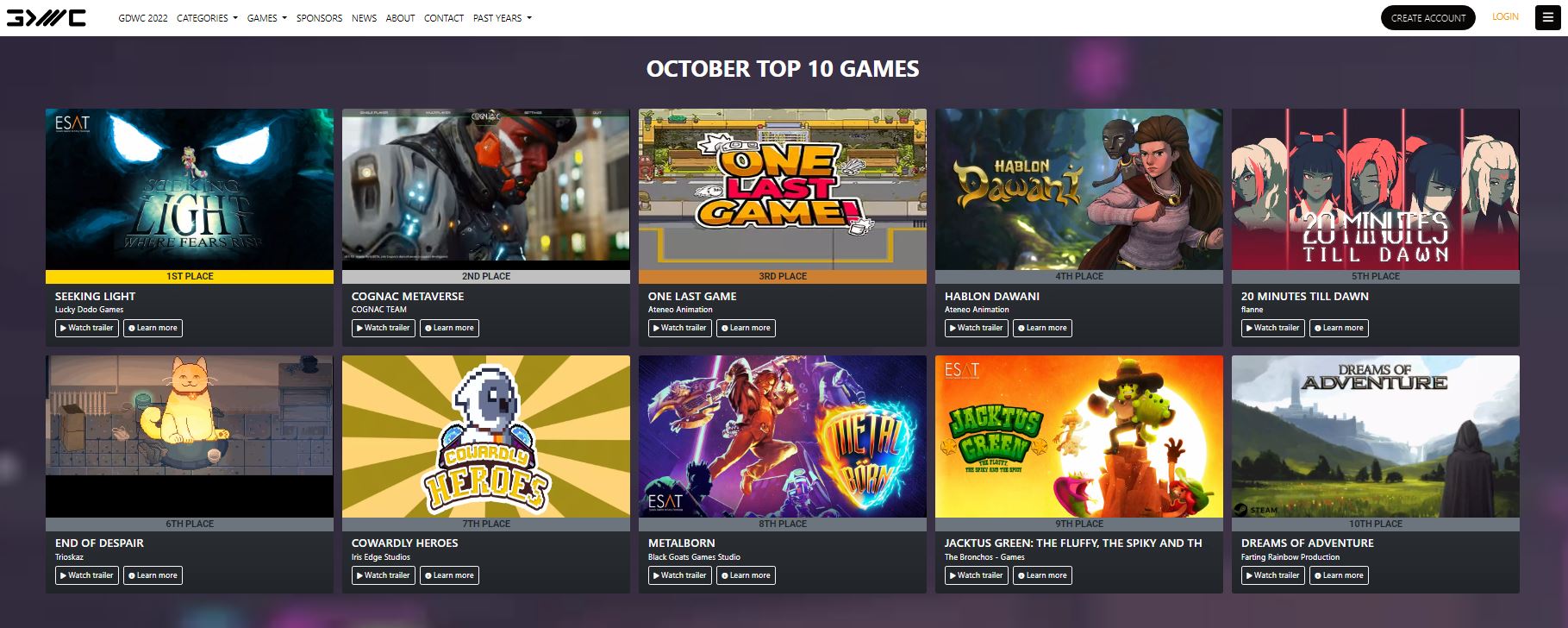Learn more about Cognac Metaverse

449,328
